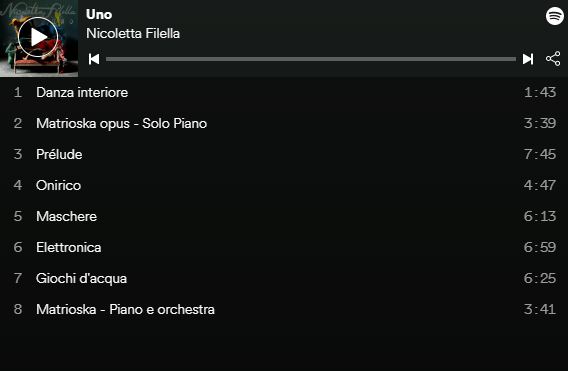Select track Giochi d'acqua

[x=284, y=278]
